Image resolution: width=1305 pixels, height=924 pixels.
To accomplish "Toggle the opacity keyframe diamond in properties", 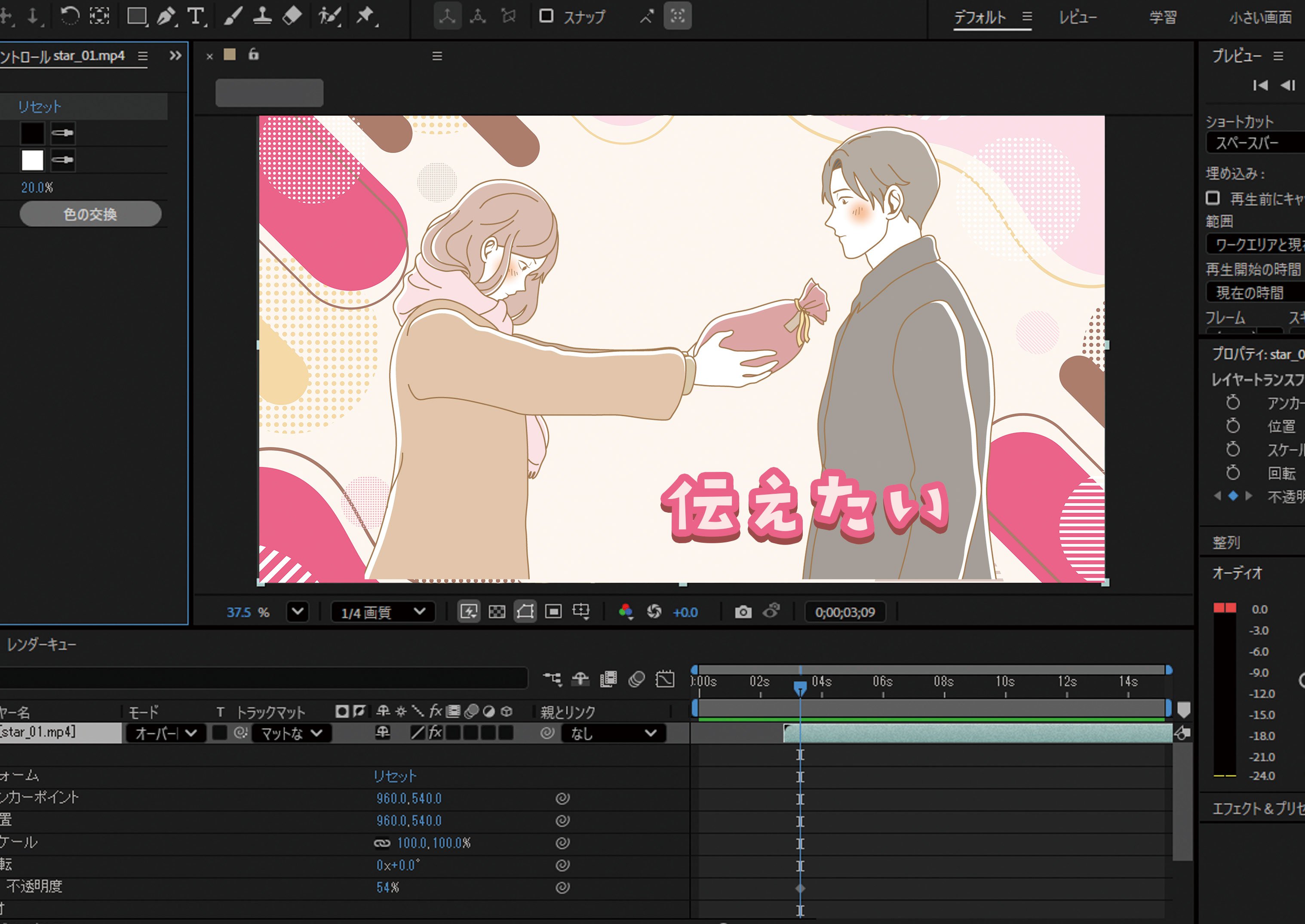I will (x=1233, y=496).
